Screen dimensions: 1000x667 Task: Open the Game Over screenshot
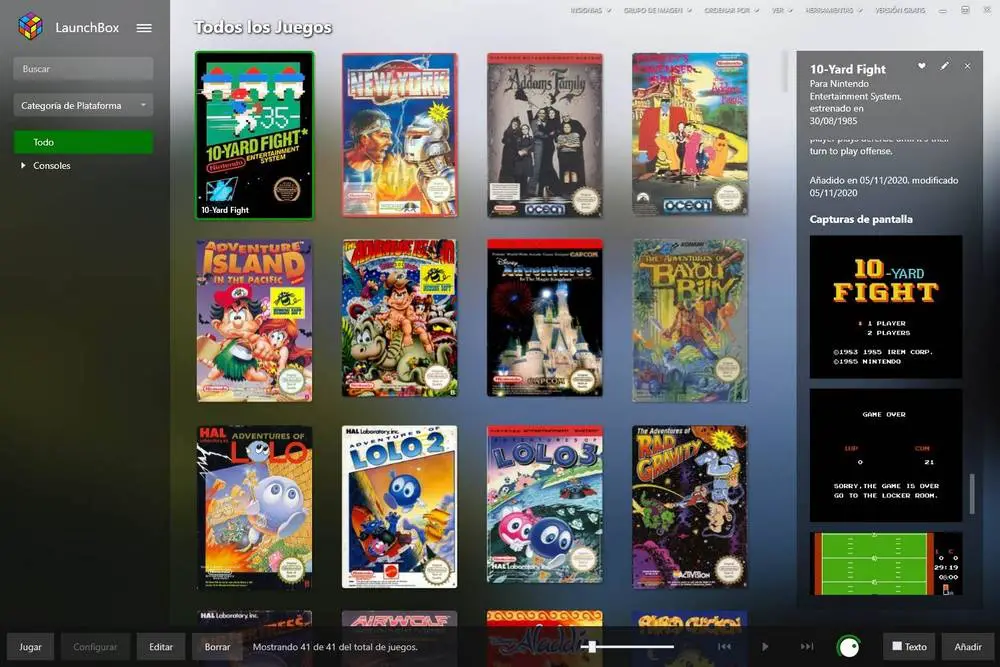pyautogui.click(x=886, y=455)
